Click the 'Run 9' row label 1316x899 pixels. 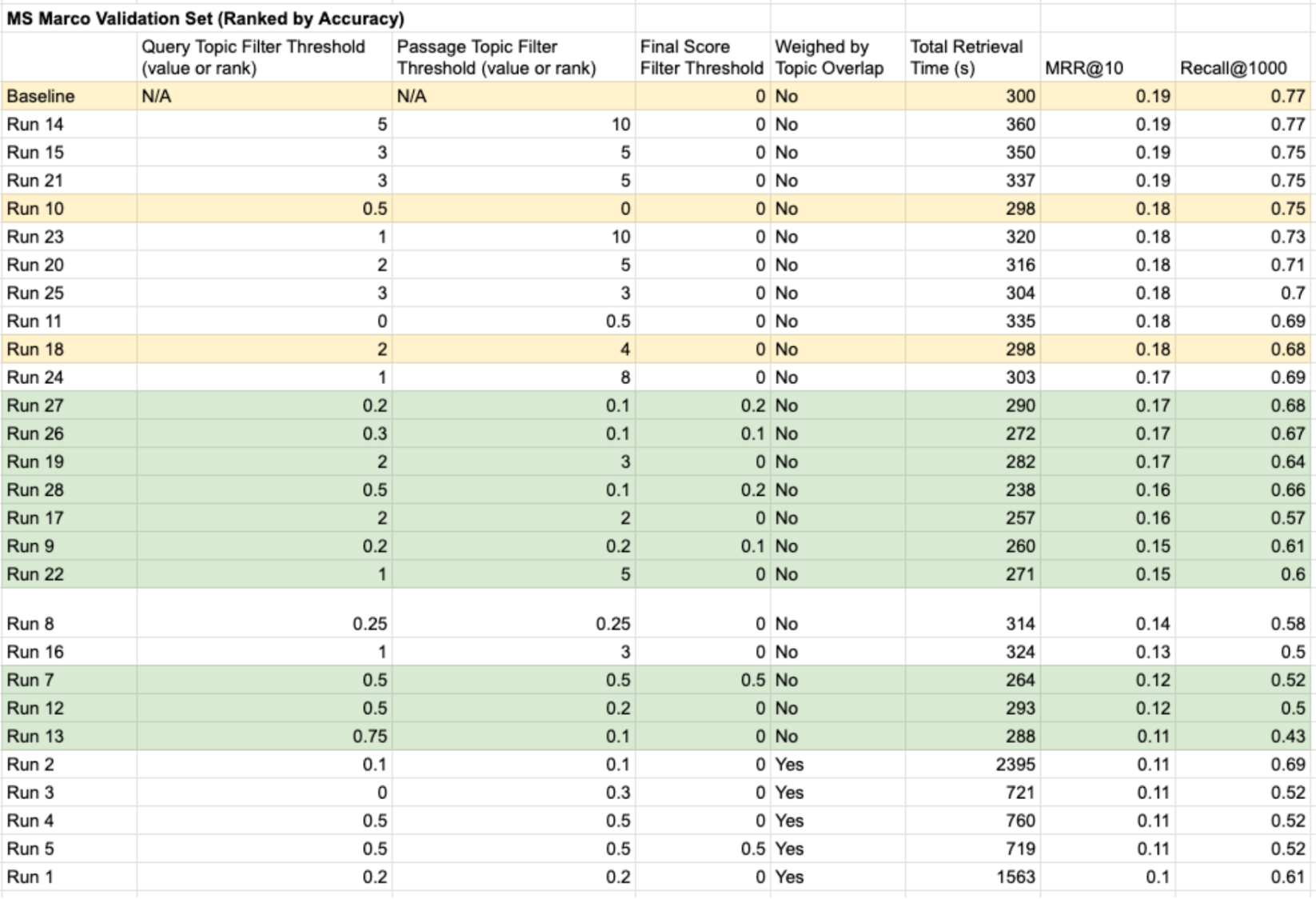pyautogui.click(x=30, y=546)
